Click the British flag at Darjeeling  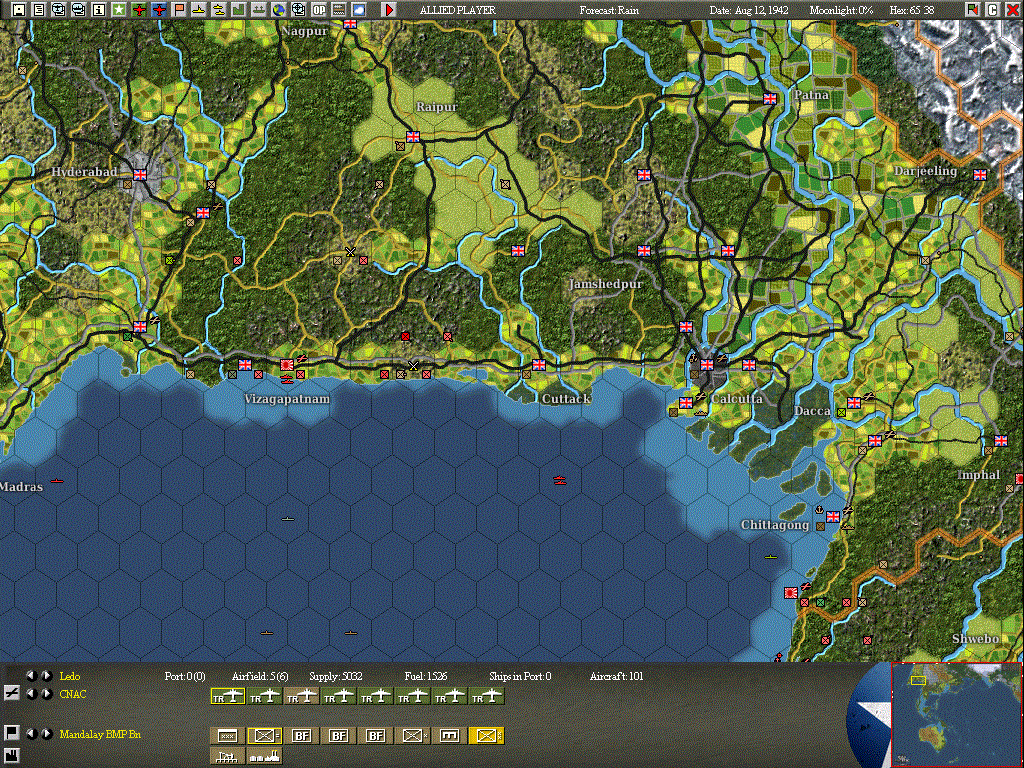980,175
